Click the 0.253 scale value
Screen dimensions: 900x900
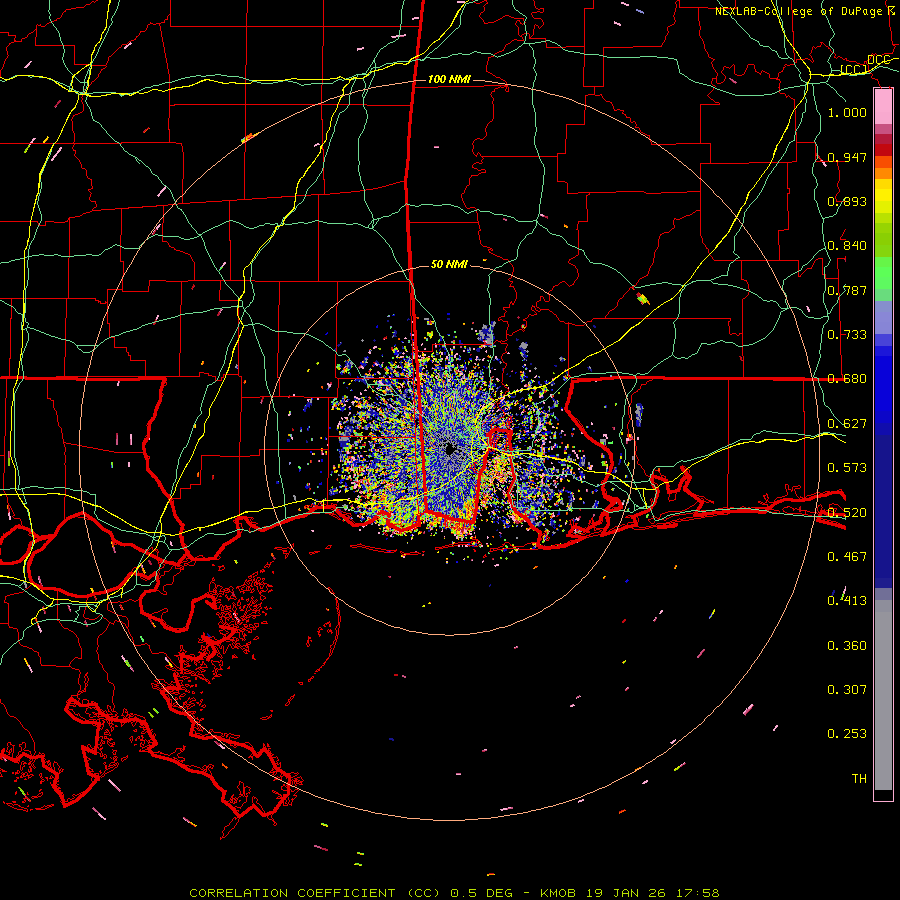(847, 734)
